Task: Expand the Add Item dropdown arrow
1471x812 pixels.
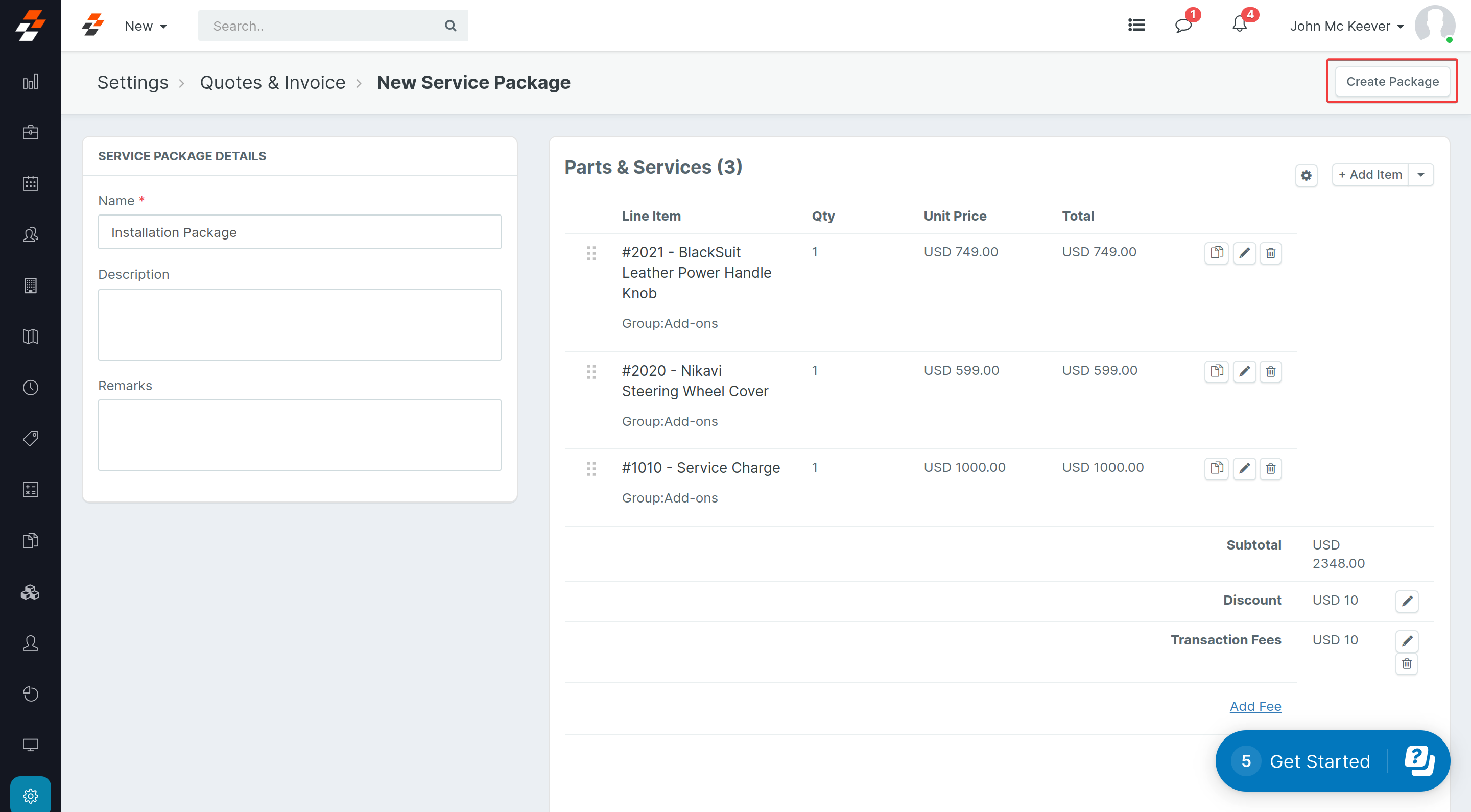Action: (1421, 175)
